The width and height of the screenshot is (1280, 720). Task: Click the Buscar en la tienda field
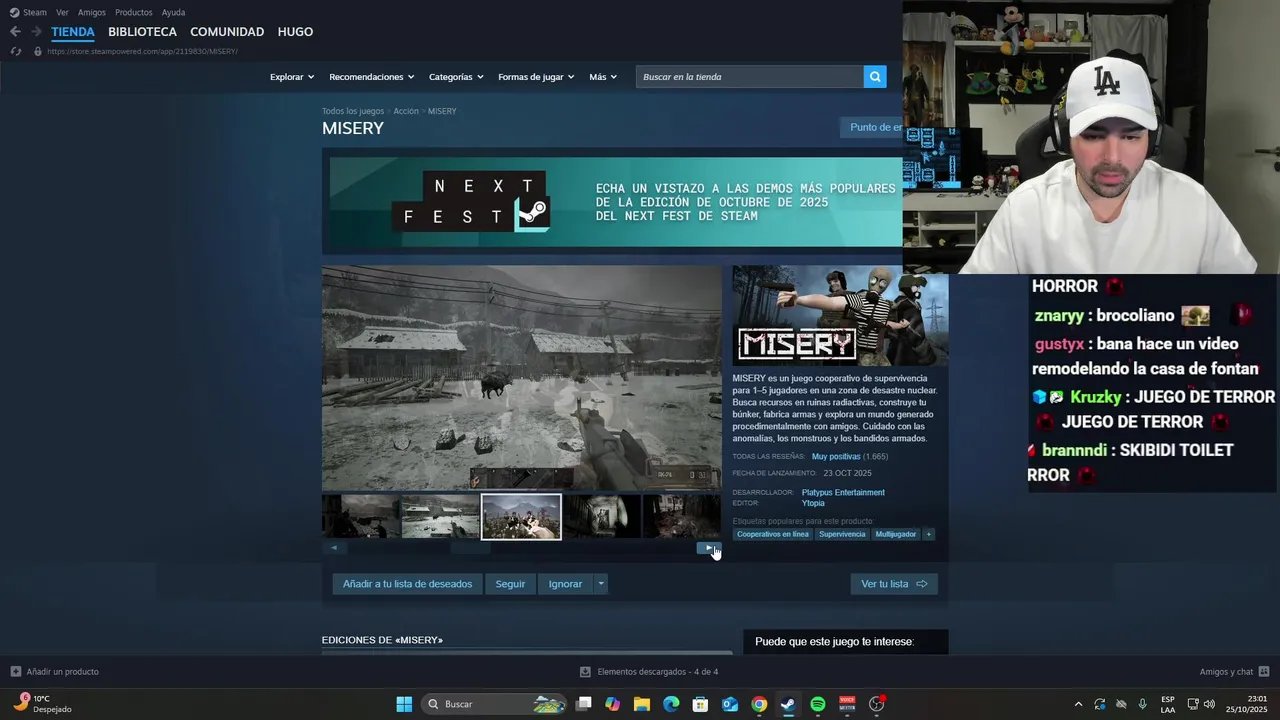pyautogui.click(x=750, y=77)
